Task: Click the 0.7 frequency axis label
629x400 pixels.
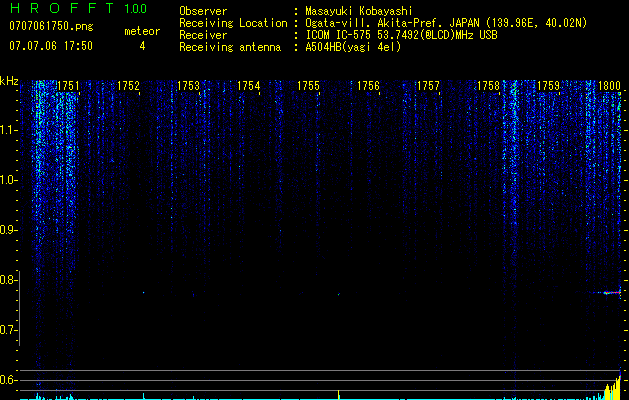Action: pyautogui.click(x=8, y=330)
